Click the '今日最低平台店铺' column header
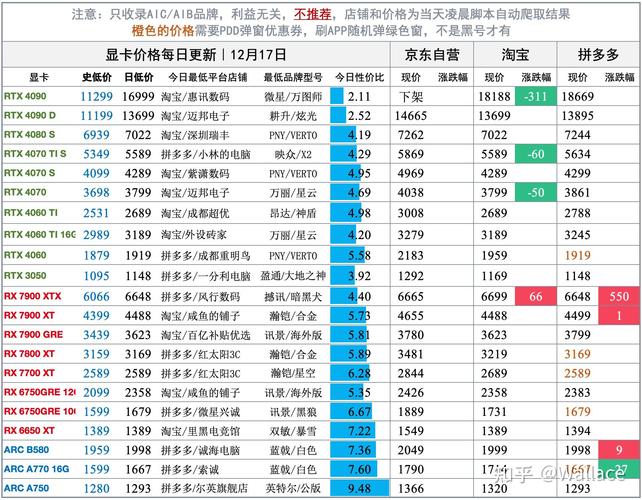 (208, 77)
